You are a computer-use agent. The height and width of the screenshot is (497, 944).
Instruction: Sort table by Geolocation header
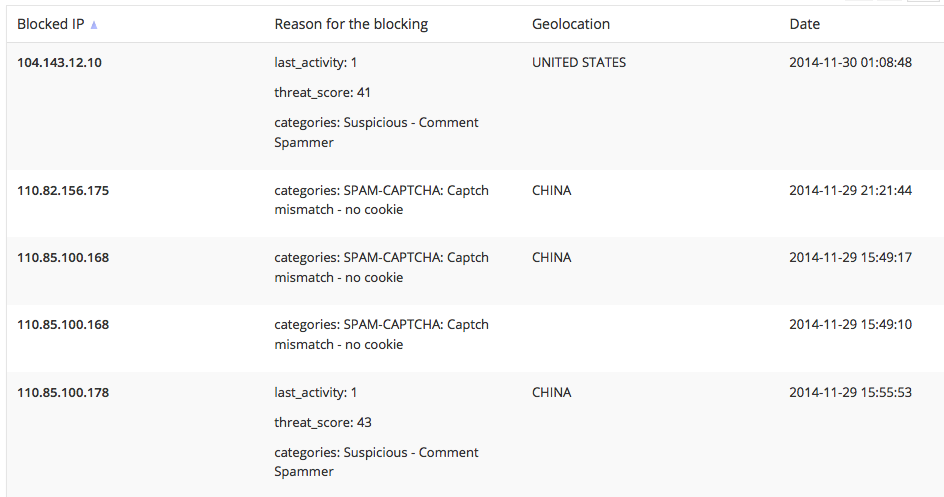571,24
